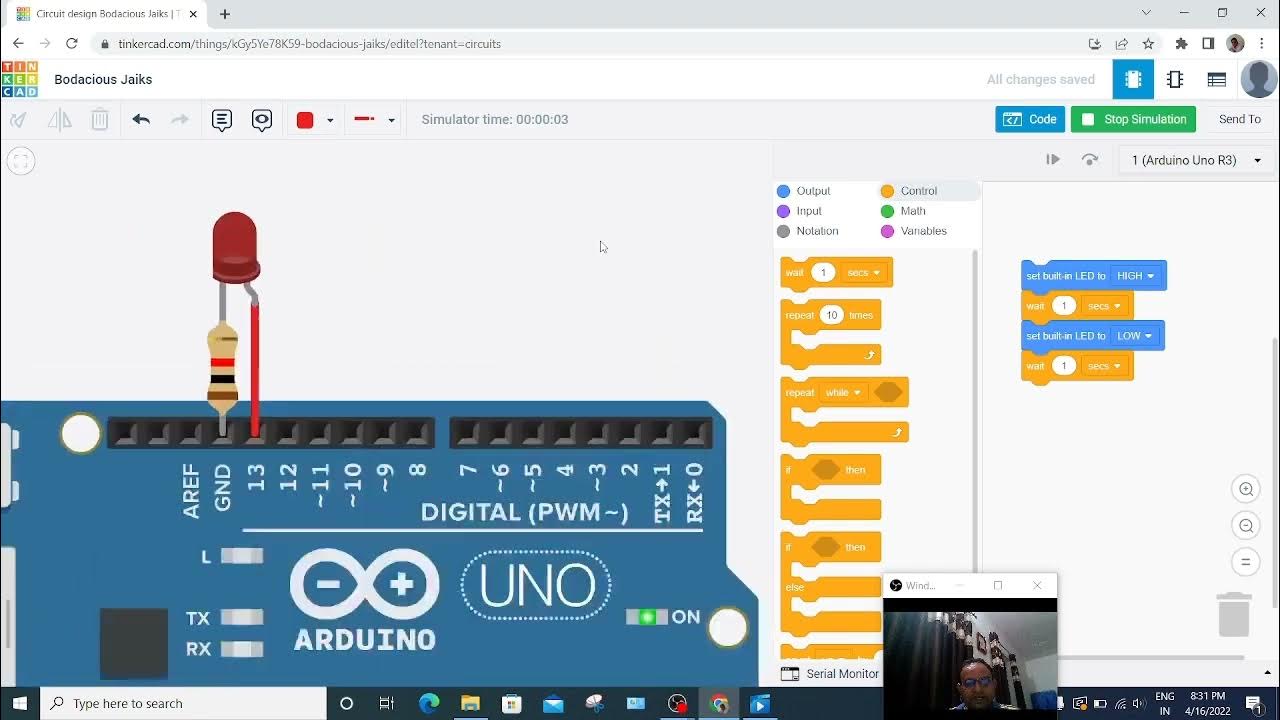This screenshot has height=720, width=1280.
Task: Click the if-then block in palette
Action: (x=831, y=489)
